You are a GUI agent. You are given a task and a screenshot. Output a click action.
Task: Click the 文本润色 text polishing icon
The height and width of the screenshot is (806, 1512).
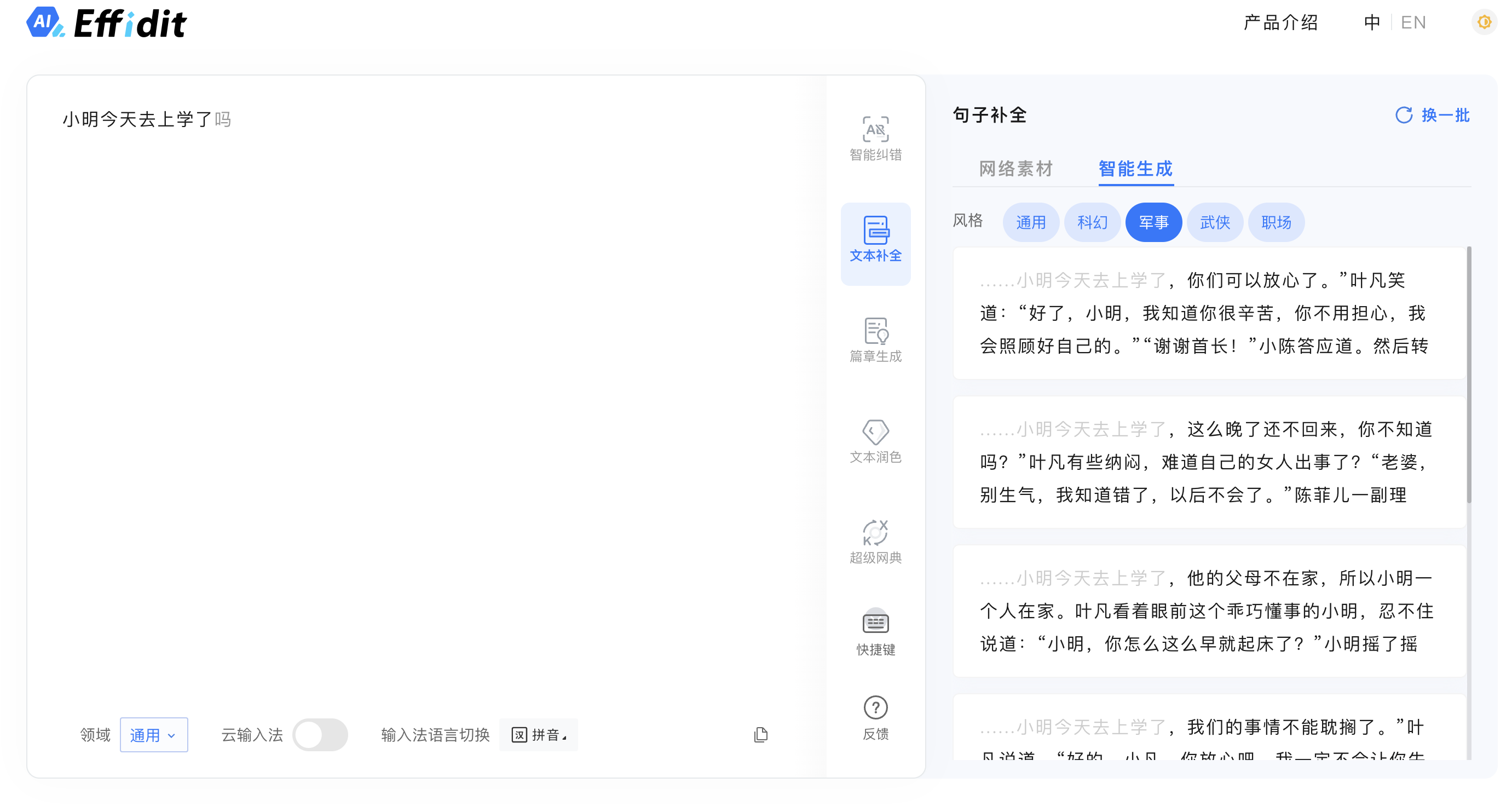click(875, 441)
